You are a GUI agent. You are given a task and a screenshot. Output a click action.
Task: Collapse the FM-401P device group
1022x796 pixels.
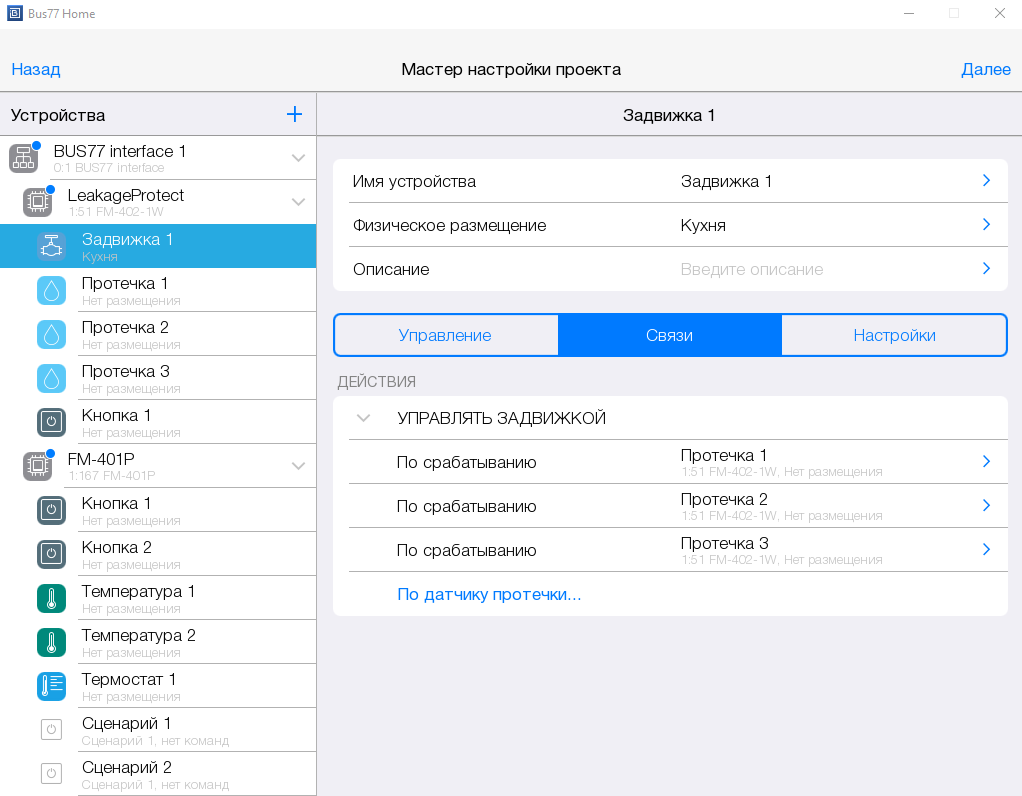[x=298, y=466]
